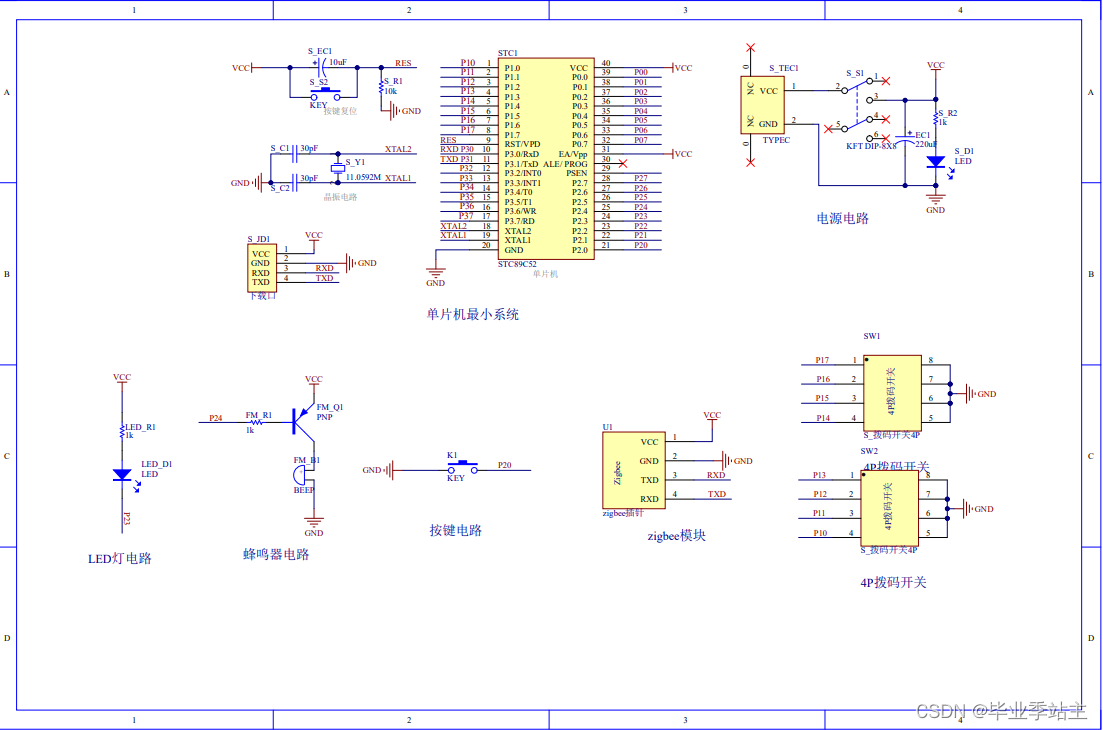
Task: Select the 220uF capacitor value text
Action: (926, 144)
